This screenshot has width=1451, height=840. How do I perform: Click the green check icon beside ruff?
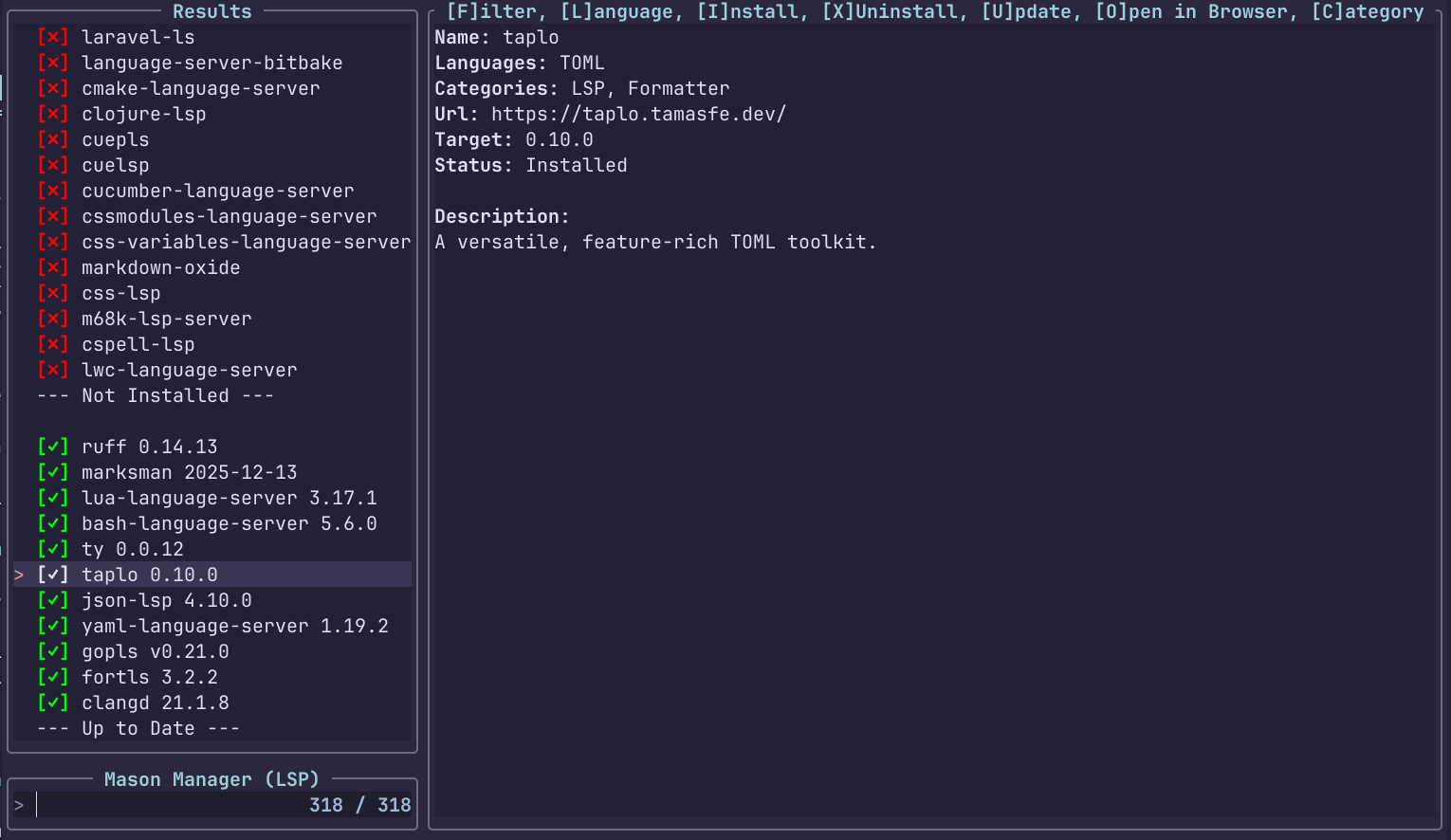click(52, 447)
